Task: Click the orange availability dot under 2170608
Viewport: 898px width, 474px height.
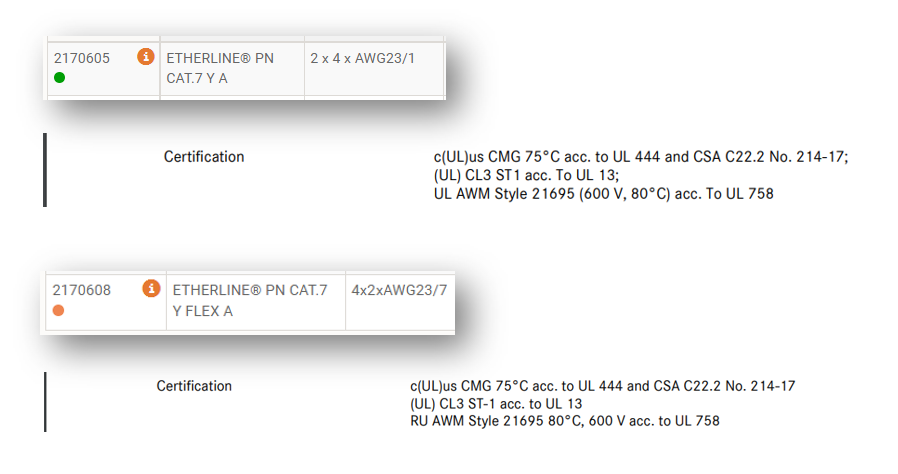Action: click(59, 311)
